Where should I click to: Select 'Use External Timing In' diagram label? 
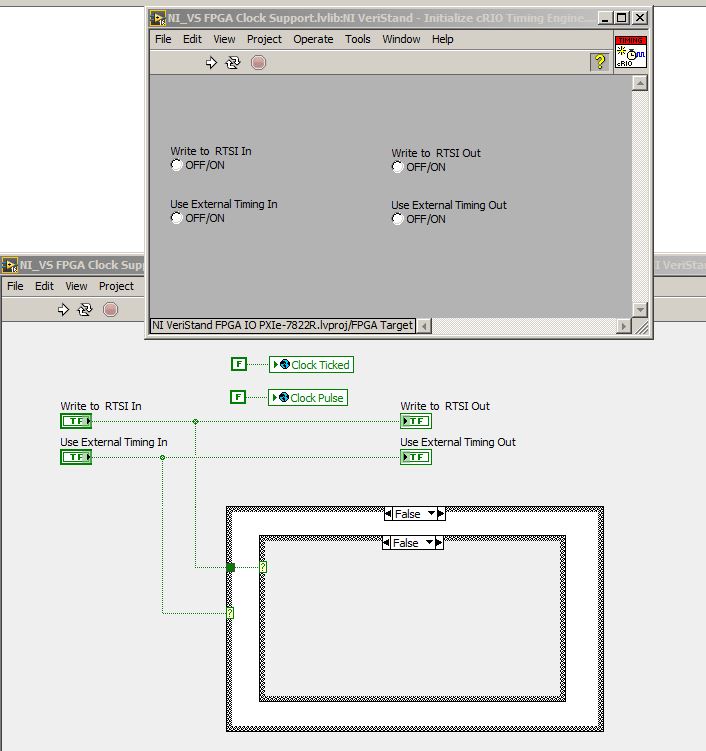pos(114,442)
